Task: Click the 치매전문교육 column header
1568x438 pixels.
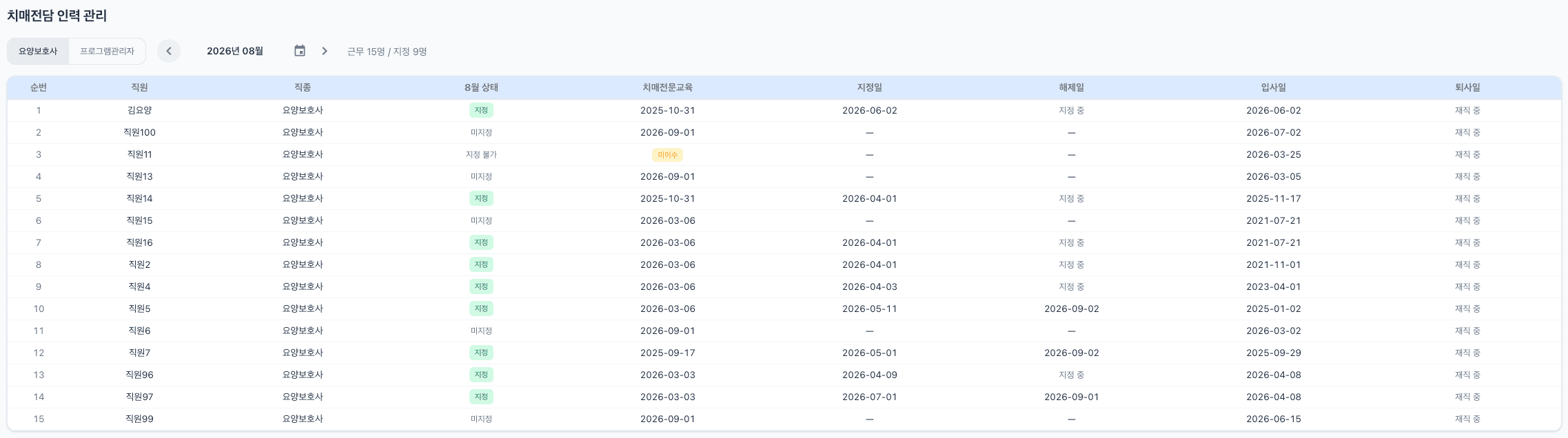Action: [667, 87]
